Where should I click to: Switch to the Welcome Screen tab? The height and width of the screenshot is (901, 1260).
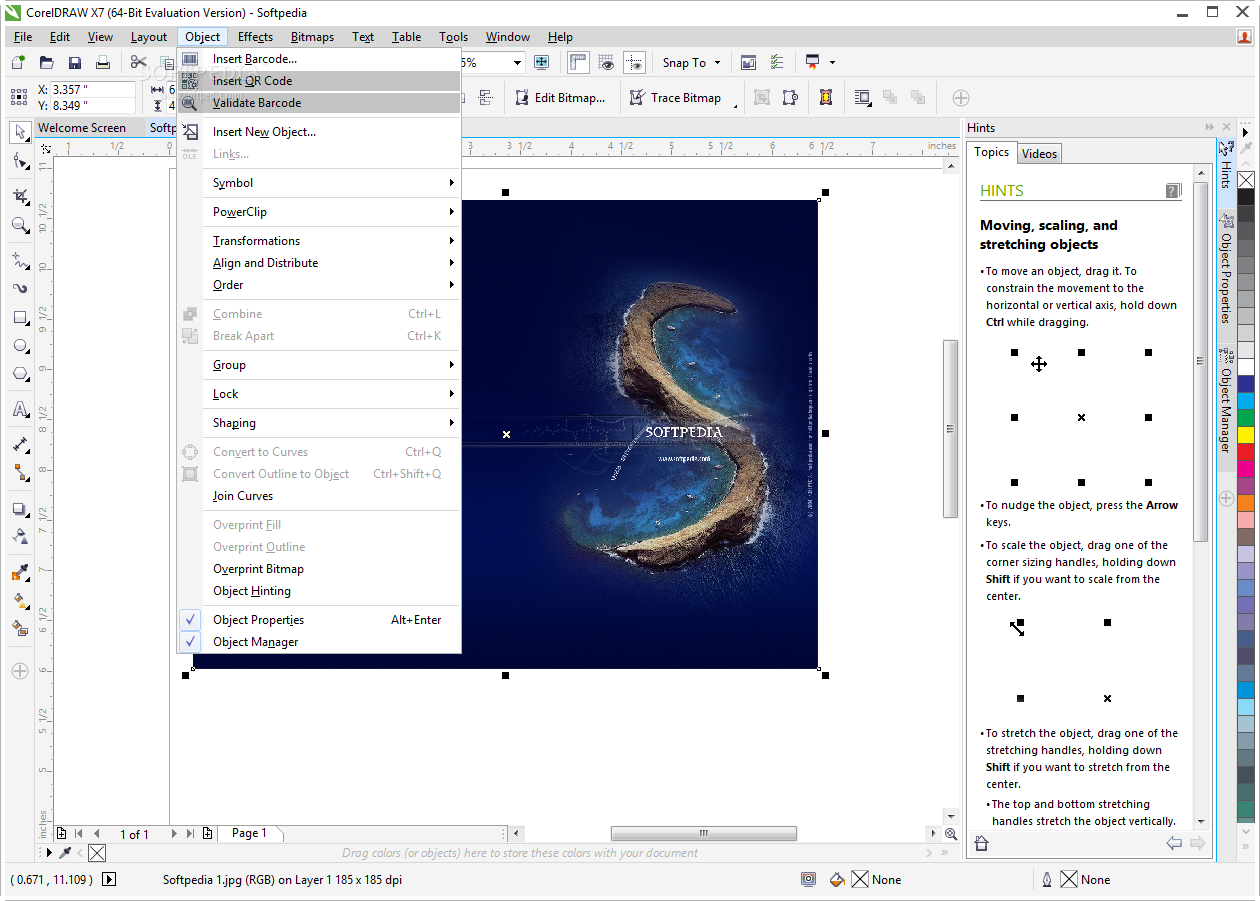81,128
